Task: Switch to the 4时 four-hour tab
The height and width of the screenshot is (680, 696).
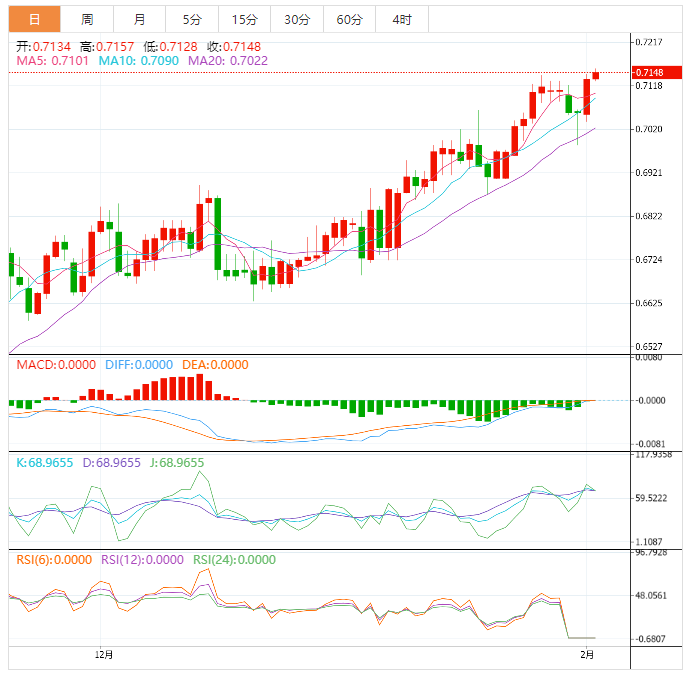Action: tap(401, 19)
